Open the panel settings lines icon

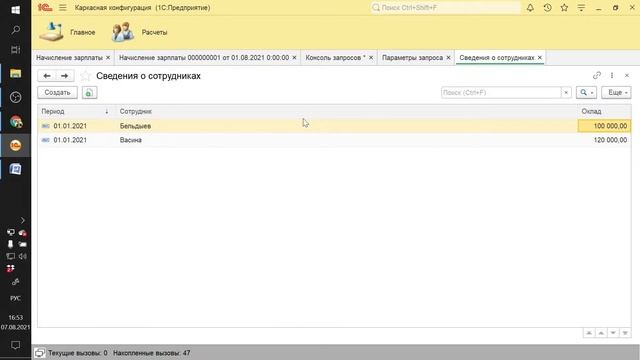coord(581,7)
